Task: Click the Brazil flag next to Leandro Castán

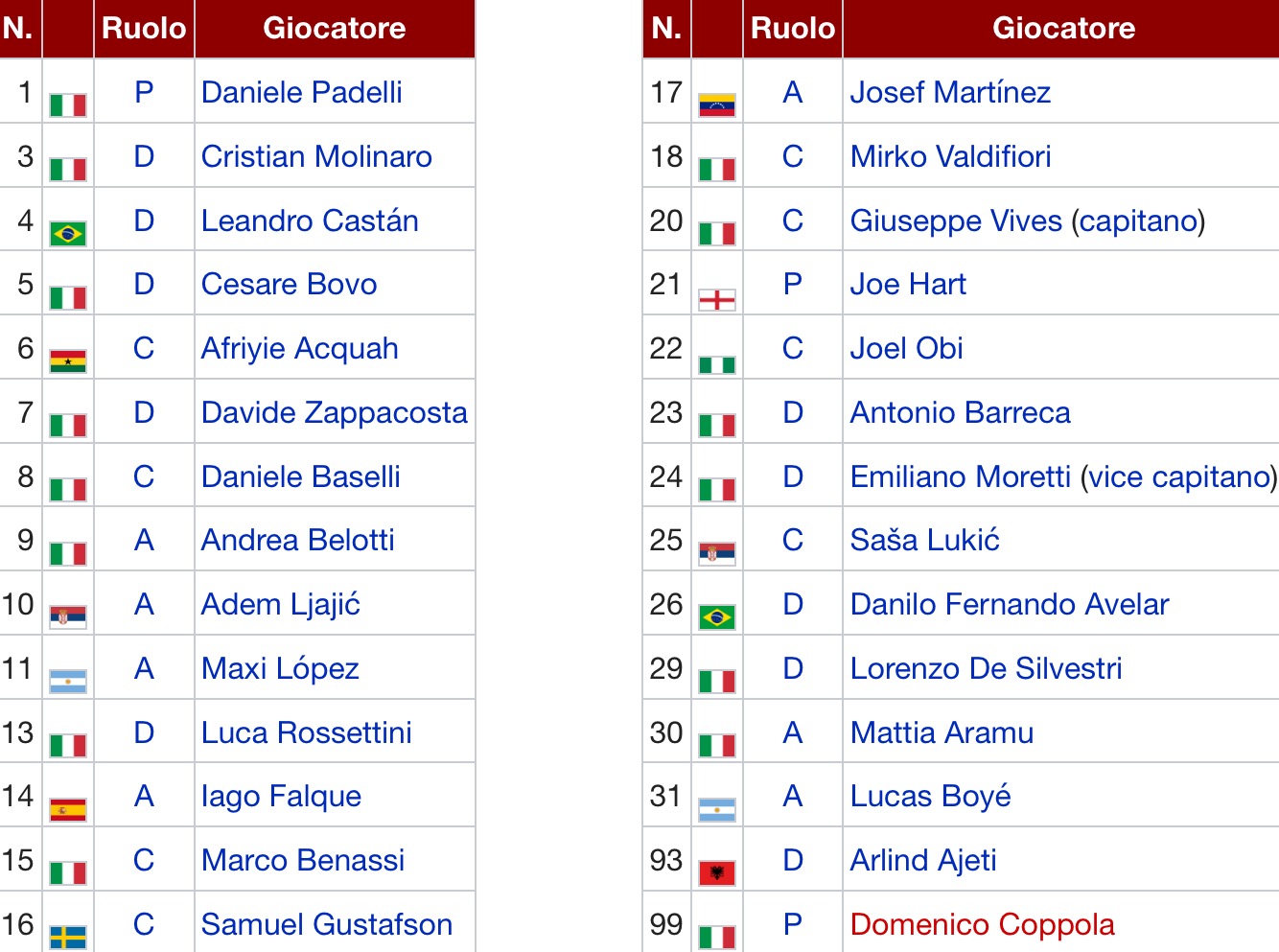Action: click(x=68, y=233)
